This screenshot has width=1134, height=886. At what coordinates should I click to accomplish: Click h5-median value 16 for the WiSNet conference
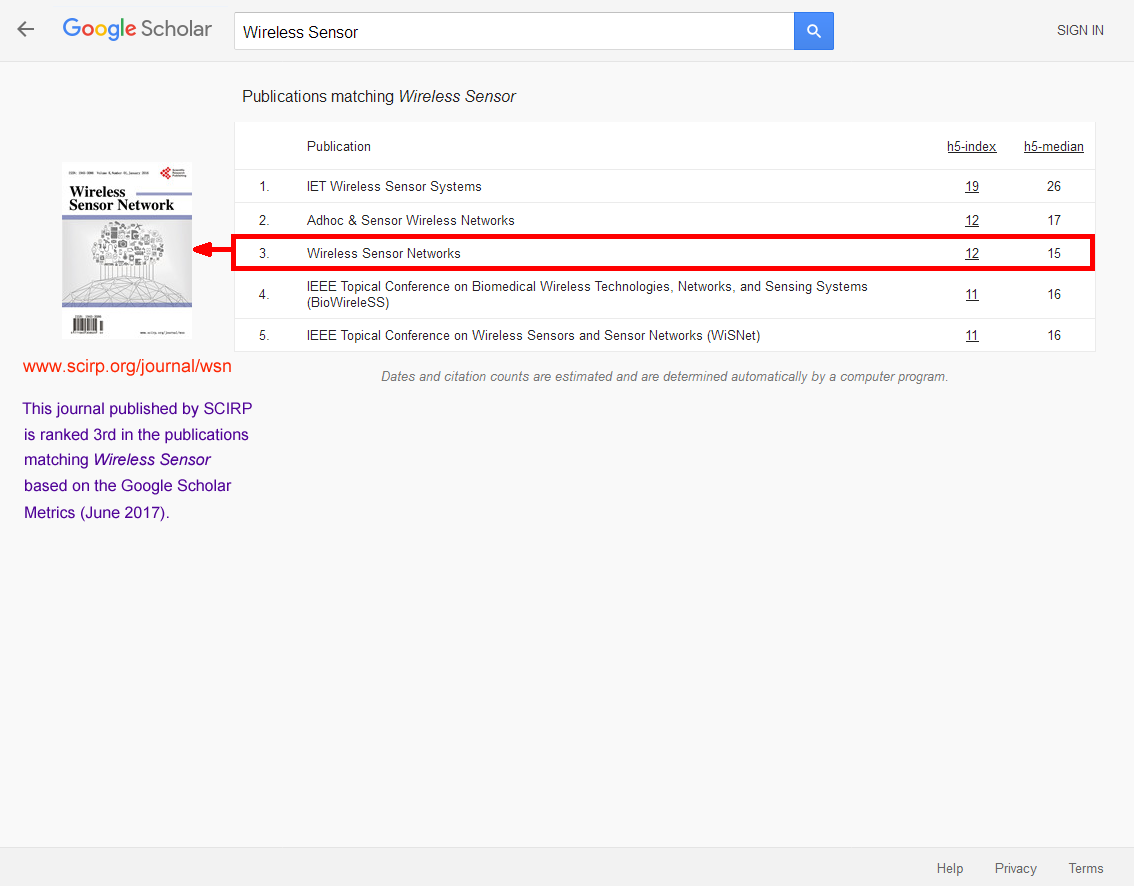pos(1054,336)
